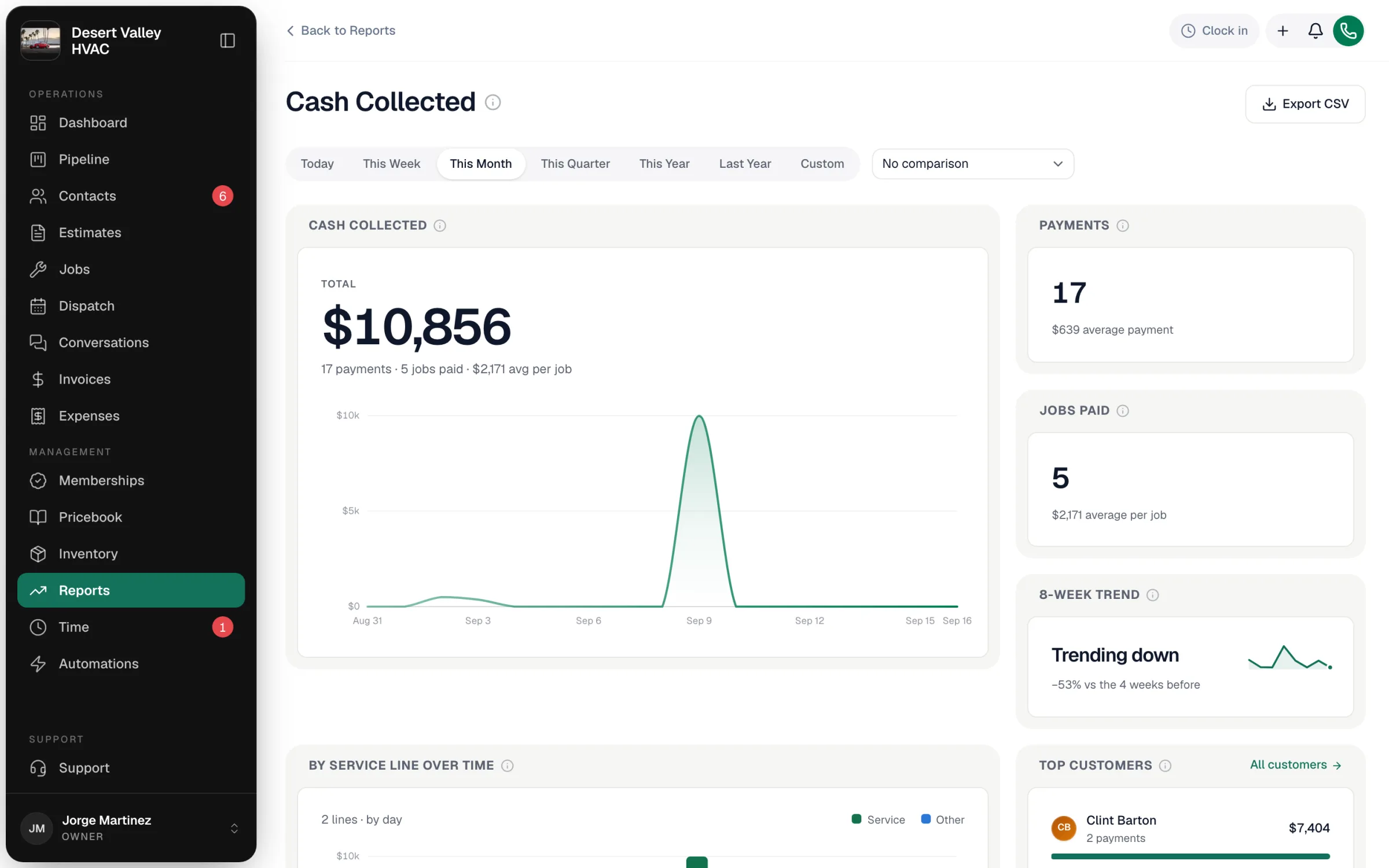
Task: Select the Today tab
Action: coord(317,164)
